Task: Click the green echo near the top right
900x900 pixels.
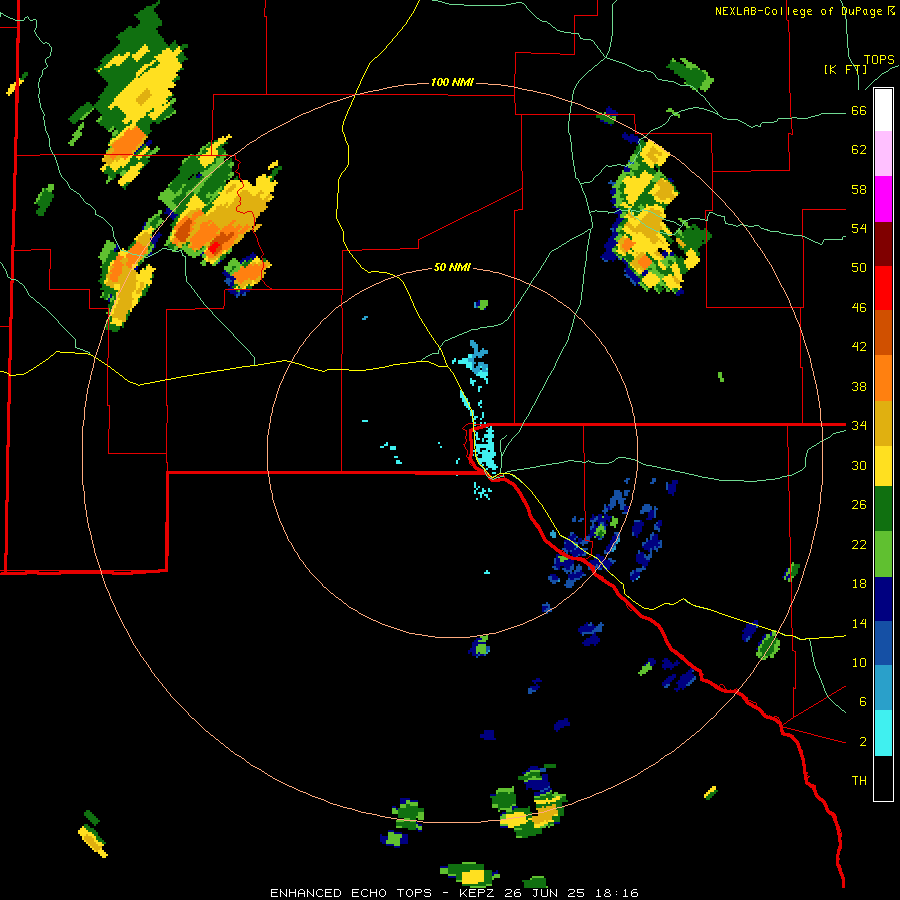Action: 691,75
